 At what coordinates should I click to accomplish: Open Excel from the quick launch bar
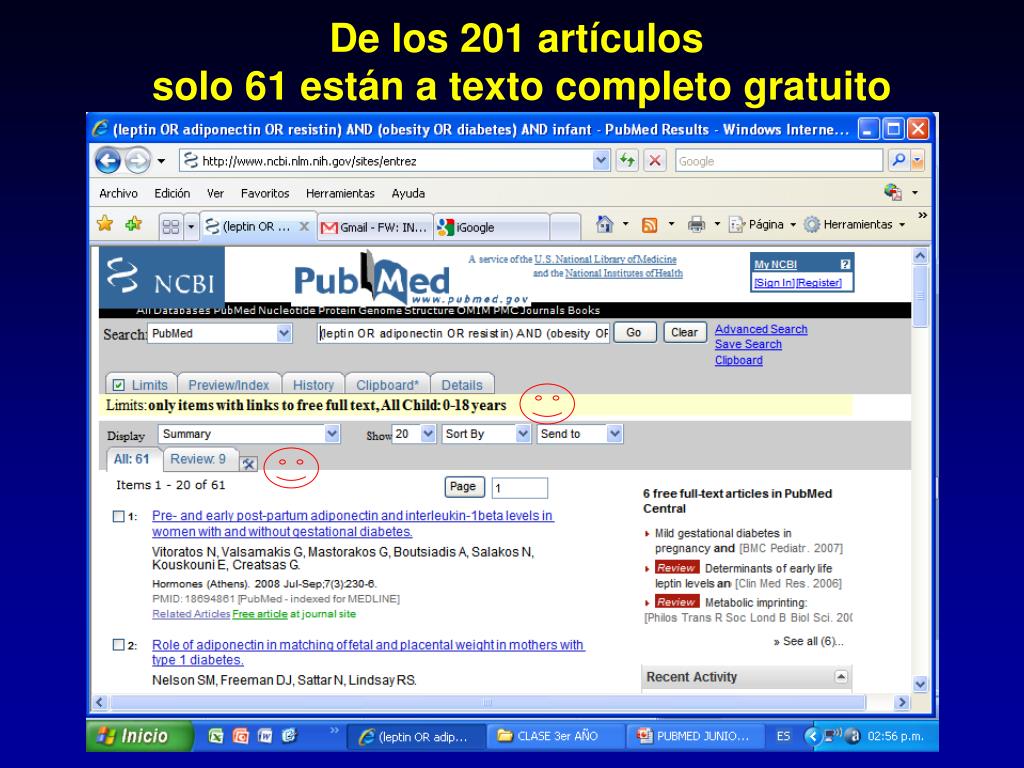click(216, 737)
